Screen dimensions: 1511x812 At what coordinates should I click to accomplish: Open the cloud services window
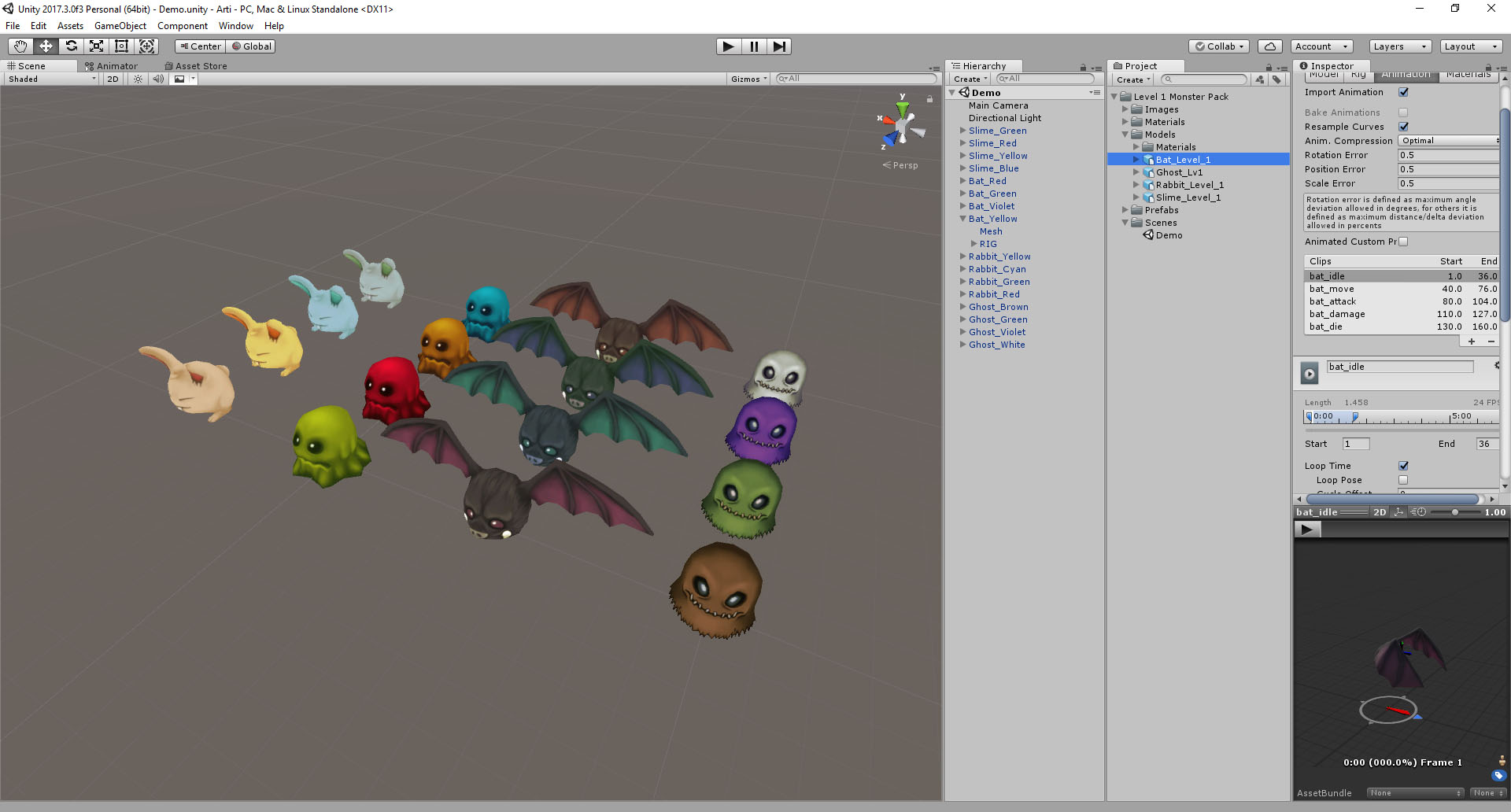point(1269,46)
